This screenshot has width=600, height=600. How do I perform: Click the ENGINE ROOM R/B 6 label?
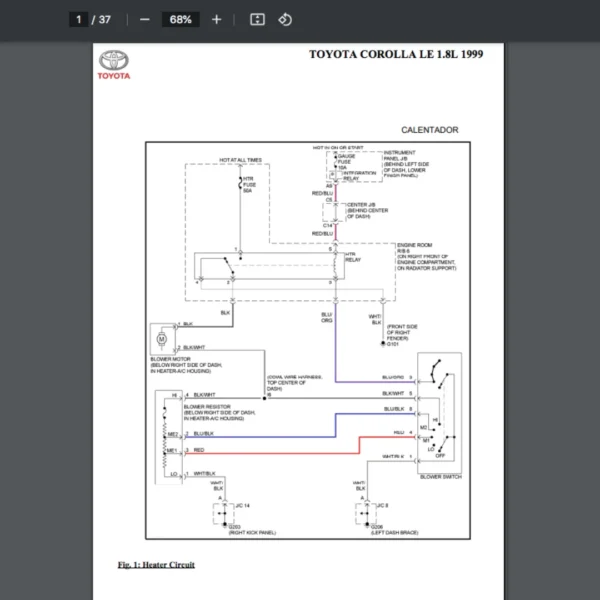pyautogui.click(x=414, y=248)
